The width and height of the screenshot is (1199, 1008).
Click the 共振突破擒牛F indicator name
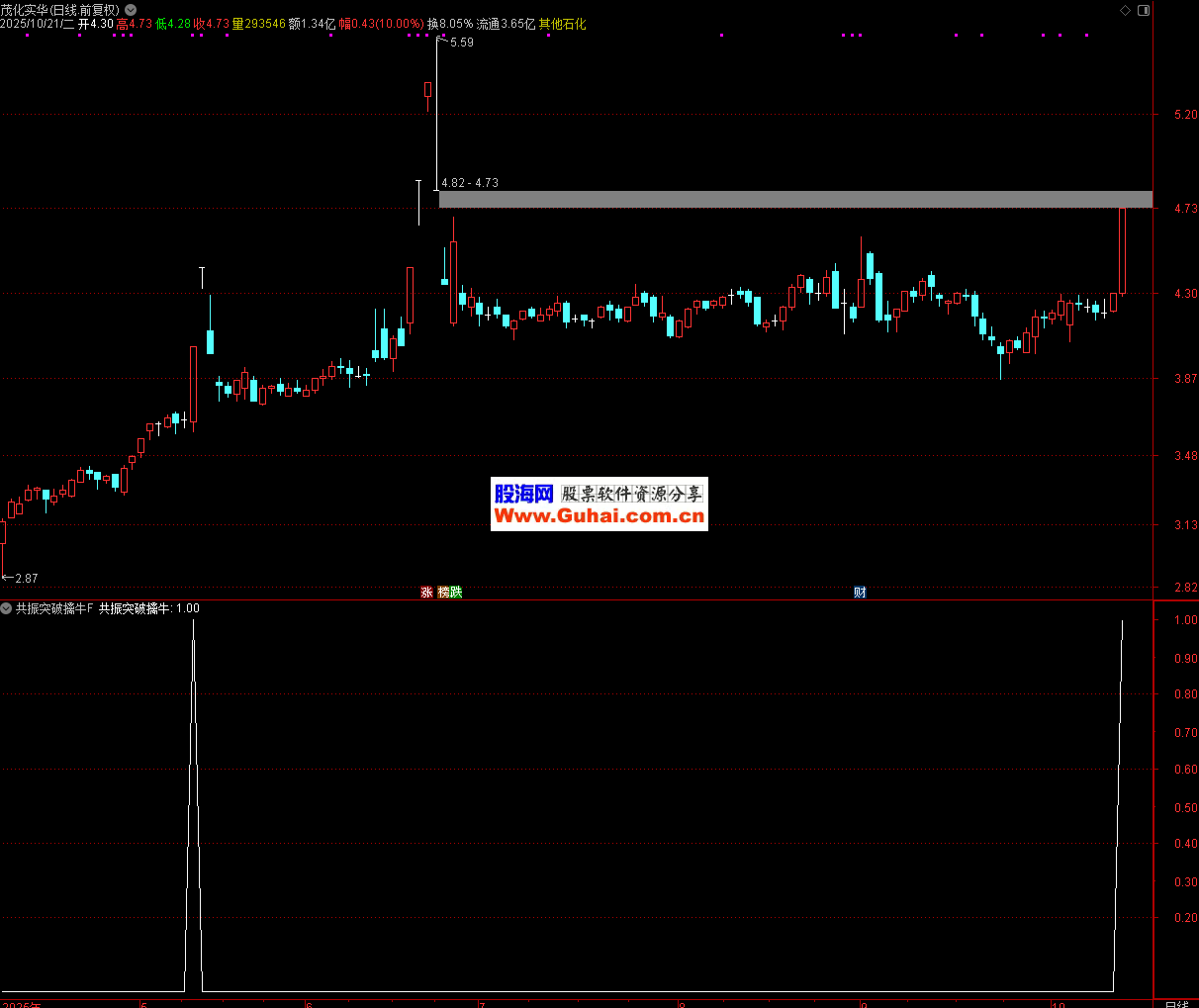click(x=54, y=608)
